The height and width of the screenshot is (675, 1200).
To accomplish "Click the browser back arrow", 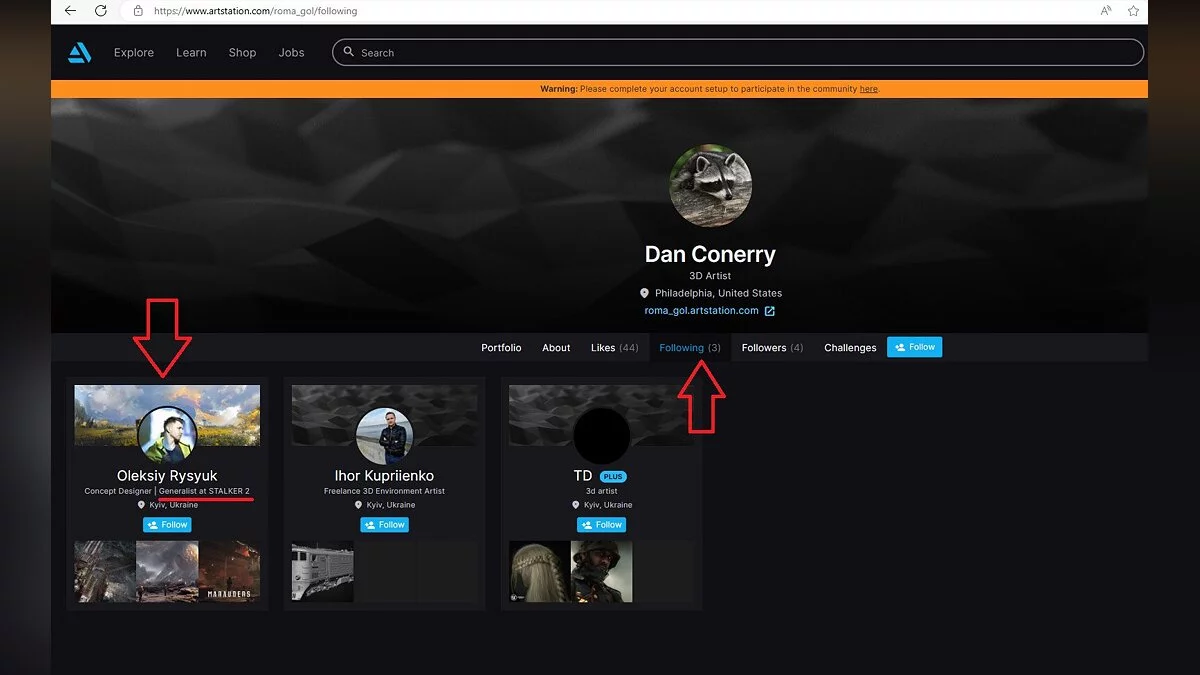I will coord(70,11).
